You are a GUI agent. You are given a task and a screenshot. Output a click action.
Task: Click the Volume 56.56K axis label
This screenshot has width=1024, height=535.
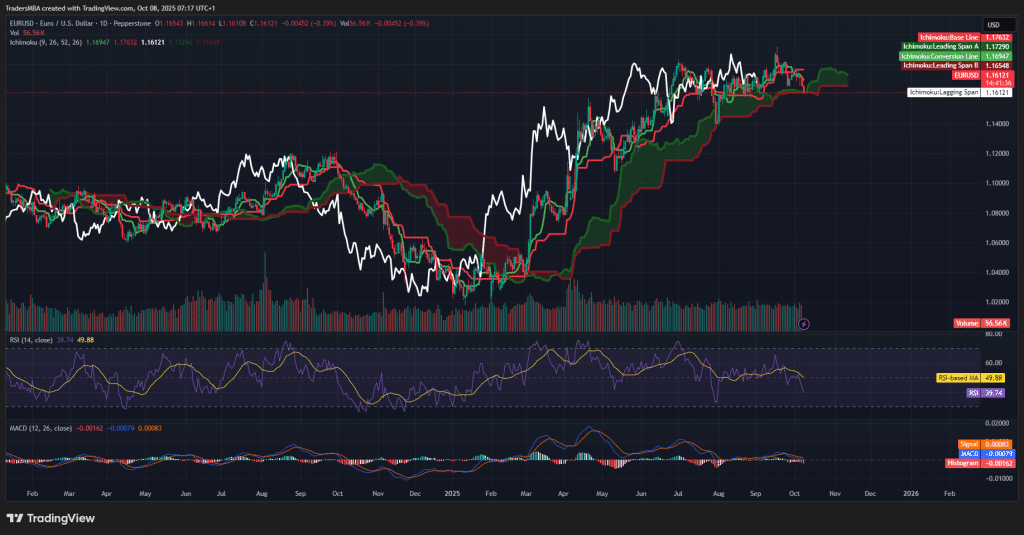click(x=980, y=324)
